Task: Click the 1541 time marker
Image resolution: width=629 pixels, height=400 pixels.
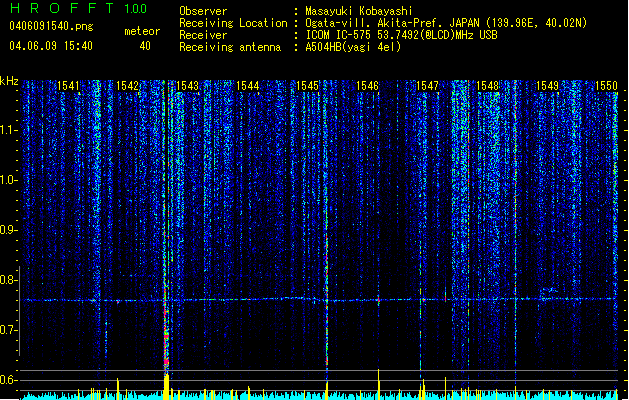Action: 68,86
